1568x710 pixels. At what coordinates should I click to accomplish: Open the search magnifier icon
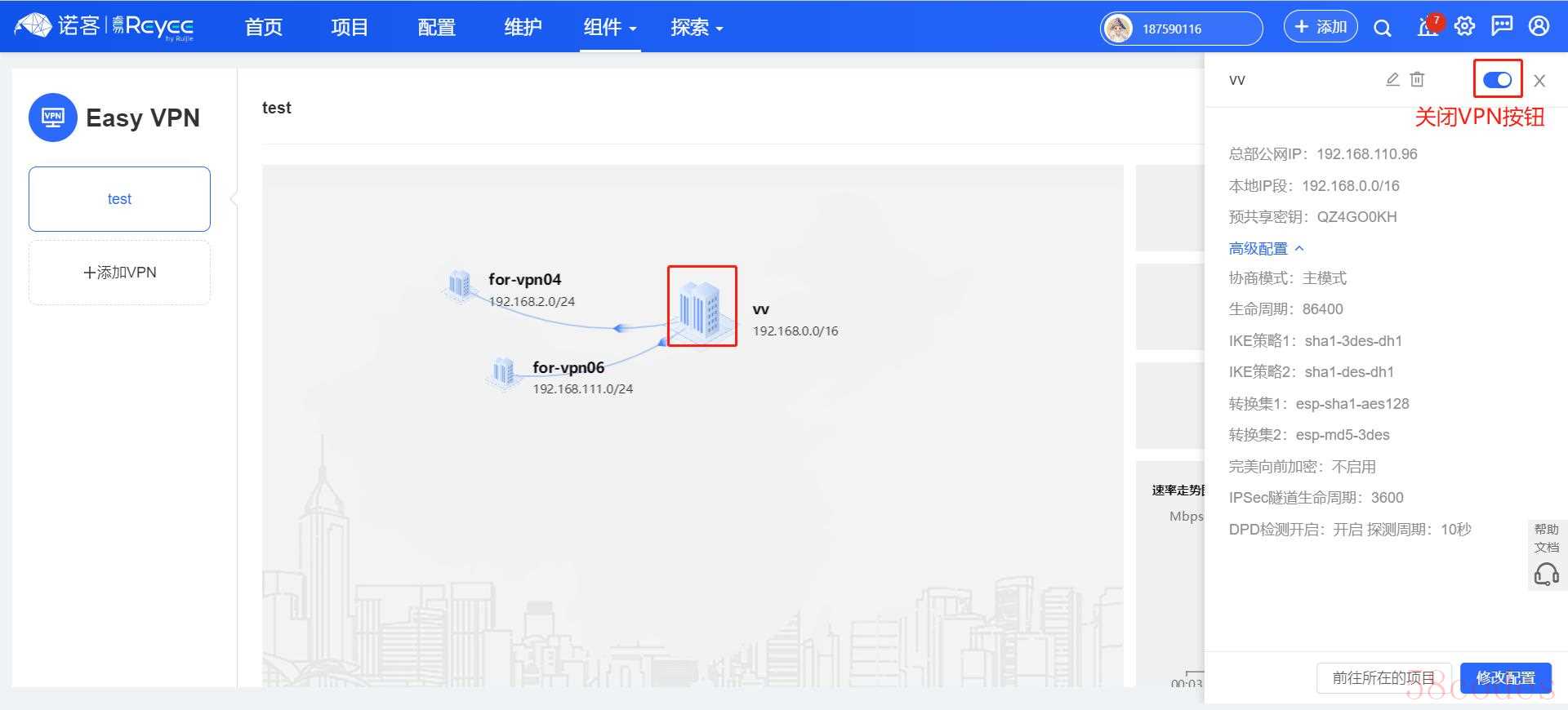point(1382,28)
